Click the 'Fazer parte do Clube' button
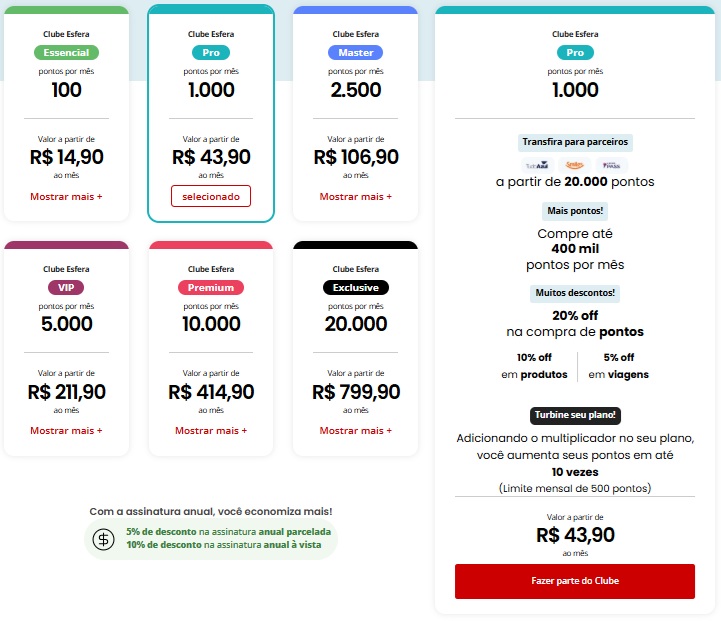721x621 pixels. (574, 581)
